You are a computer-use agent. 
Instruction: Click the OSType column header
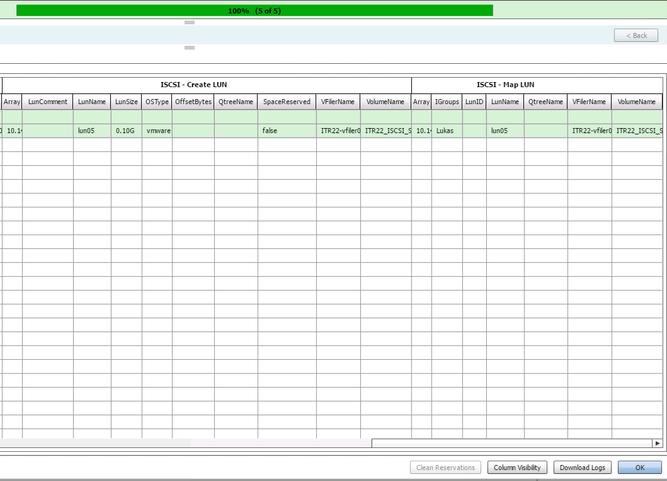[157, 102]
